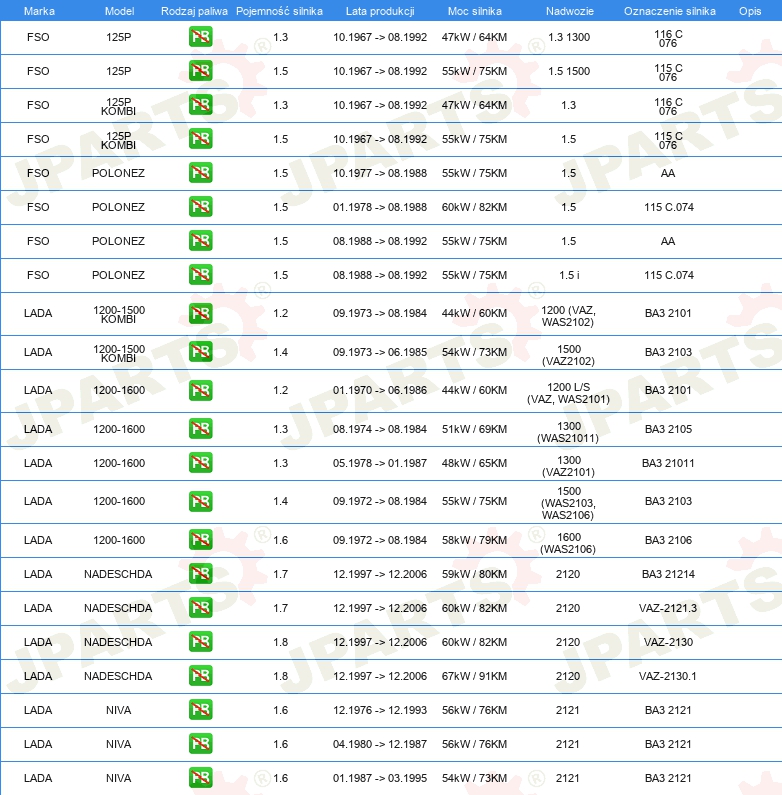Click the body cell '1500 (WAS2103, WAS2106)'
Screen dimensions: 782x795
coord(568,503)
